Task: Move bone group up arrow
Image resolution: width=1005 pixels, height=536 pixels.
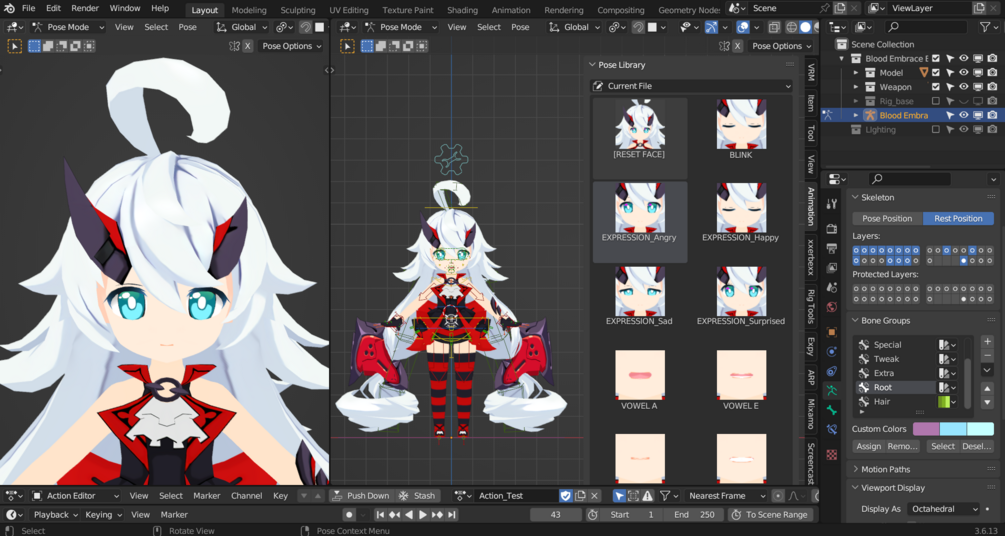Action: 987,389
